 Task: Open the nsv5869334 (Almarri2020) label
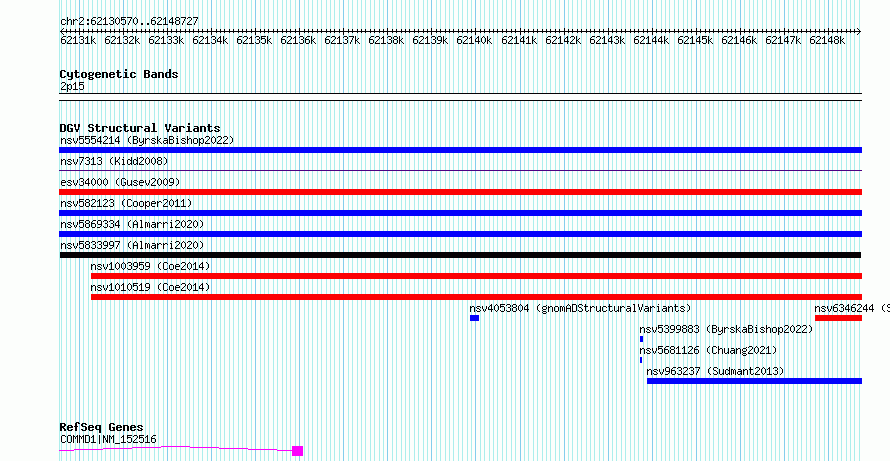click(132, 224)
